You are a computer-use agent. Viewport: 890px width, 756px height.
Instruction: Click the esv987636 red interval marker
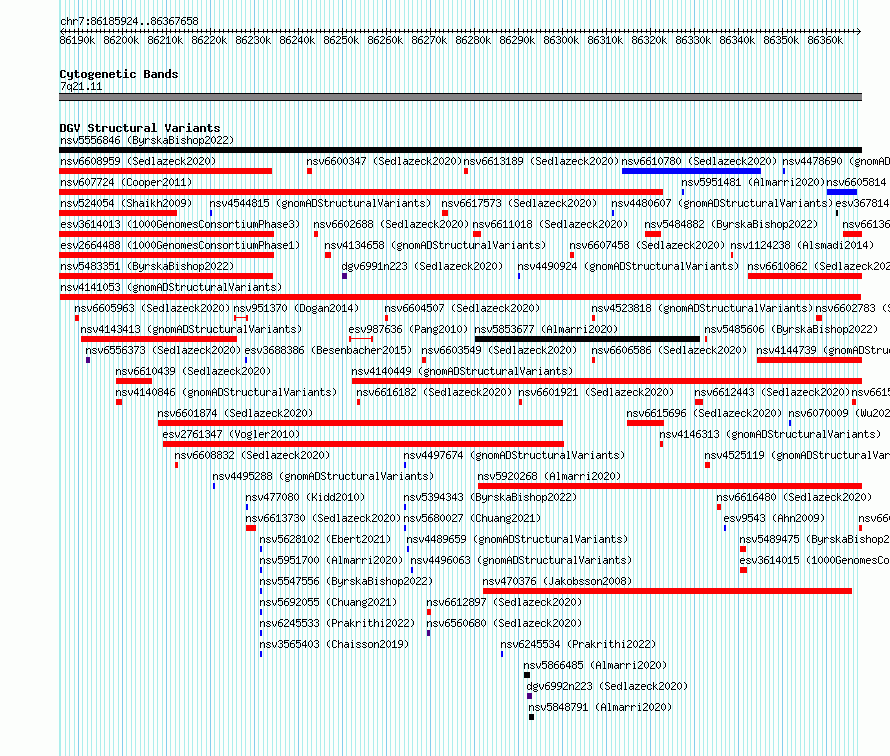click(361, 339)
